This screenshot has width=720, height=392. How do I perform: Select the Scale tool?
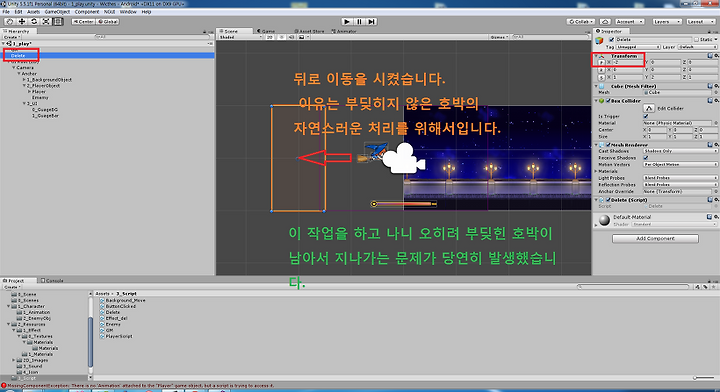[46, 22]
